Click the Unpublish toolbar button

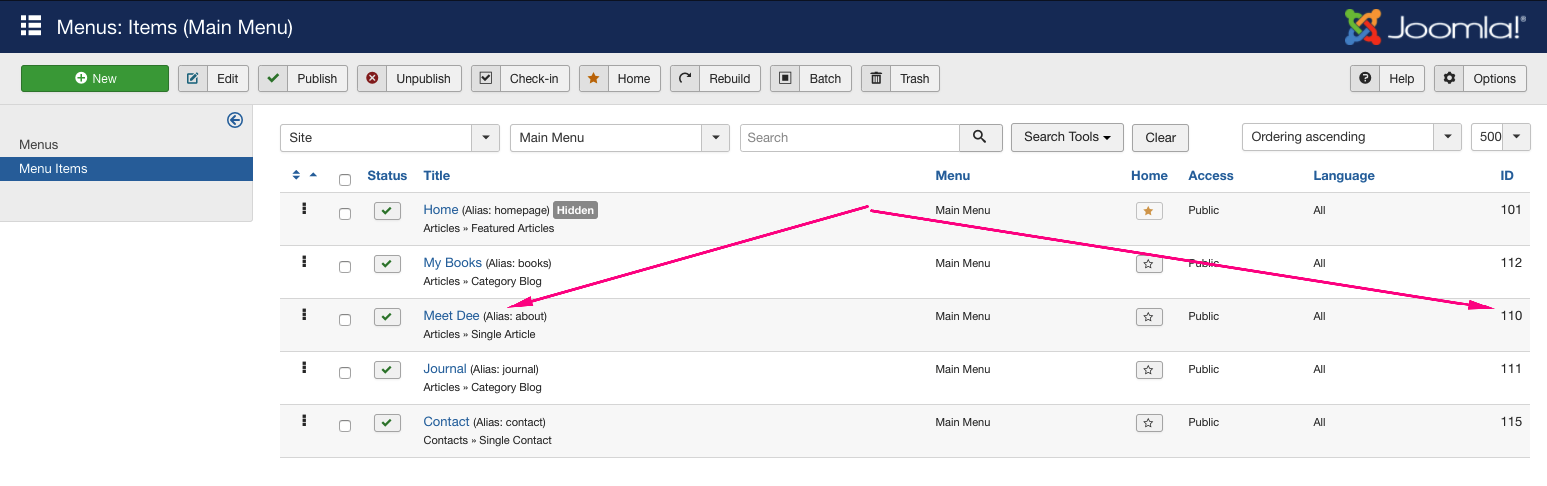pos(409,79)
